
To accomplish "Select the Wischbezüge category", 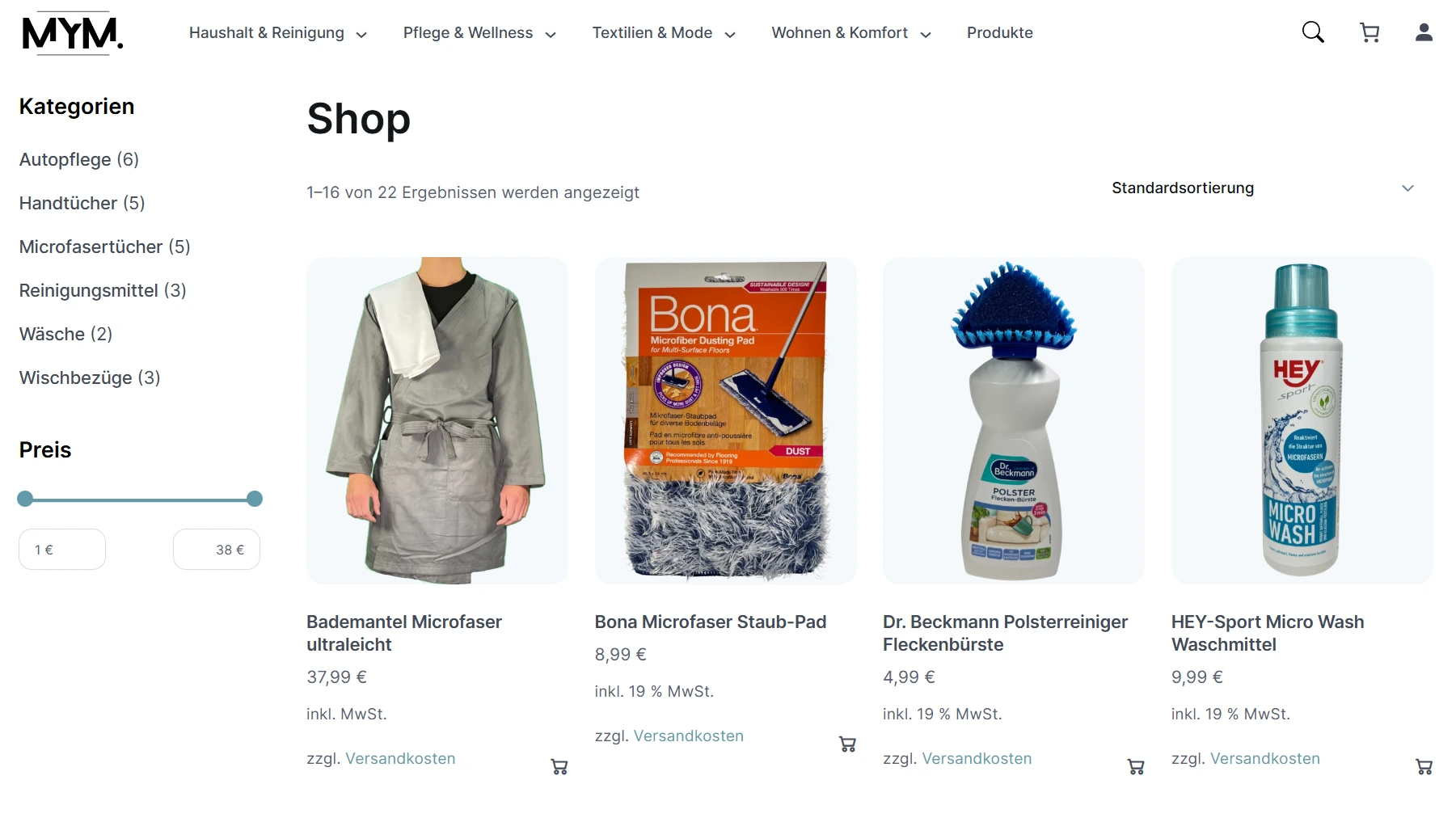I will click(x=90, y=378).
